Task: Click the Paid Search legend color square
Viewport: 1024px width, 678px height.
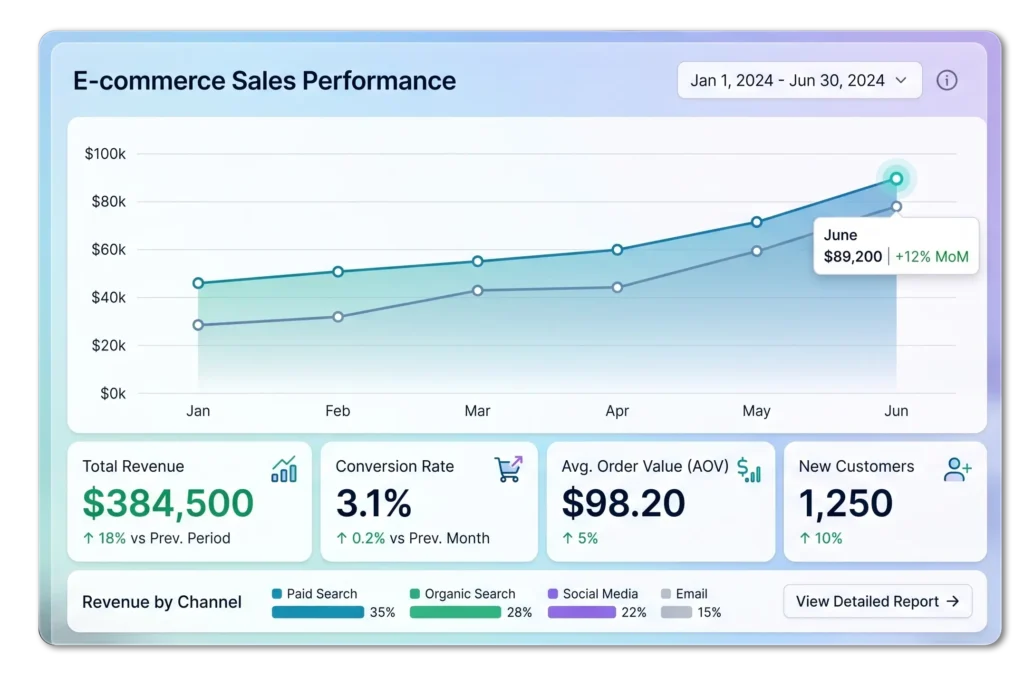Action: pyautogui.click(x=277, y=594)
